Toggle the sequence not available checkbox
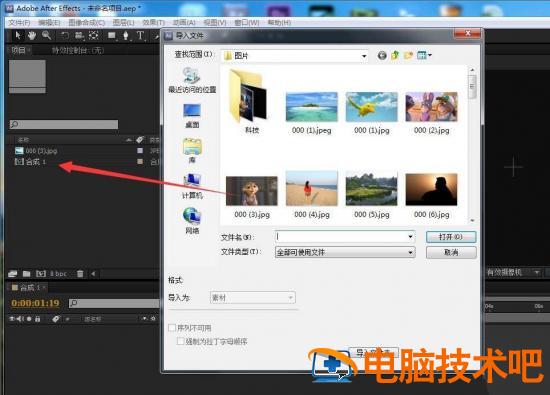 (172, 328)
